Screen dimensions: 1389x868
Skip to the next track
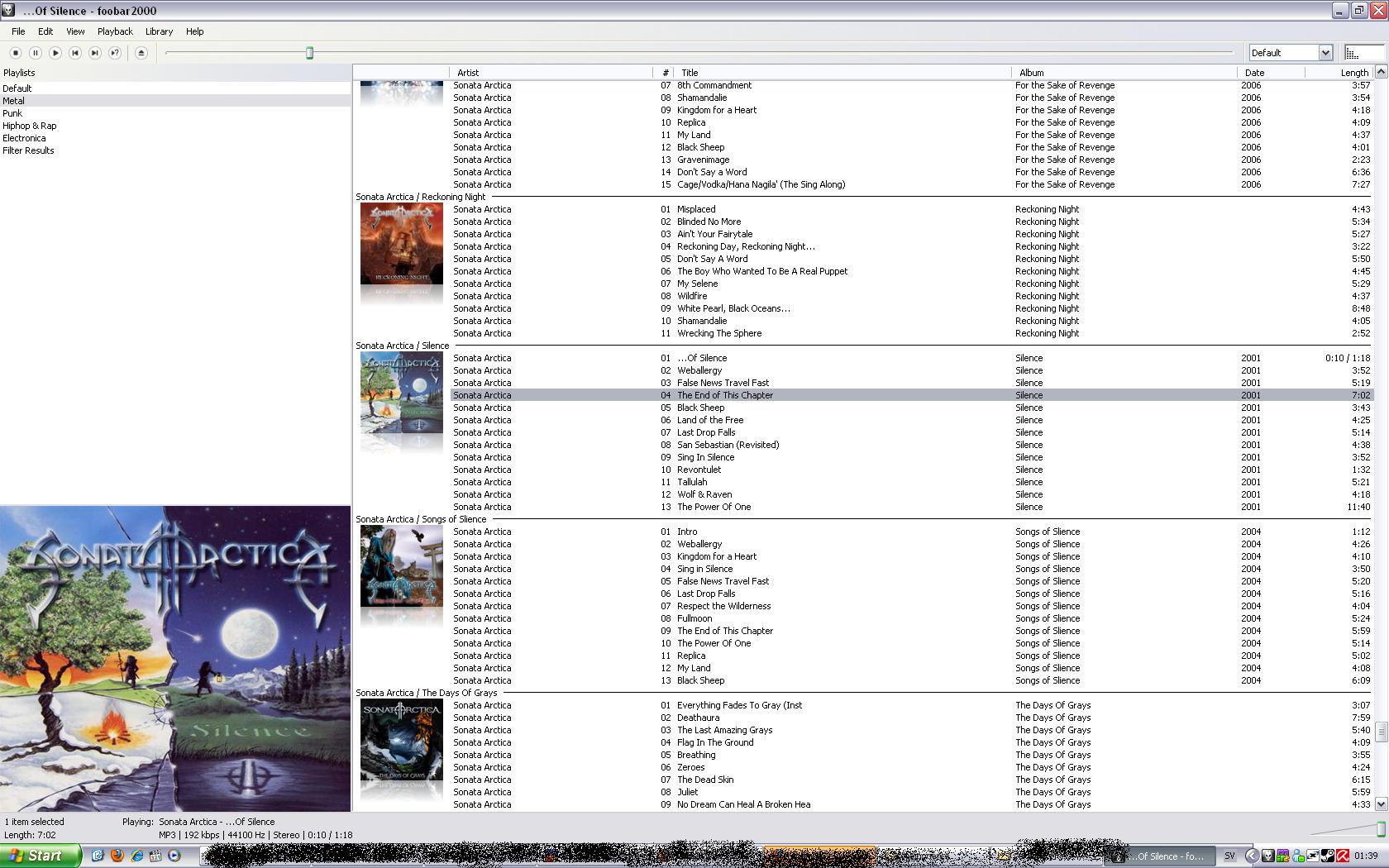95,53
